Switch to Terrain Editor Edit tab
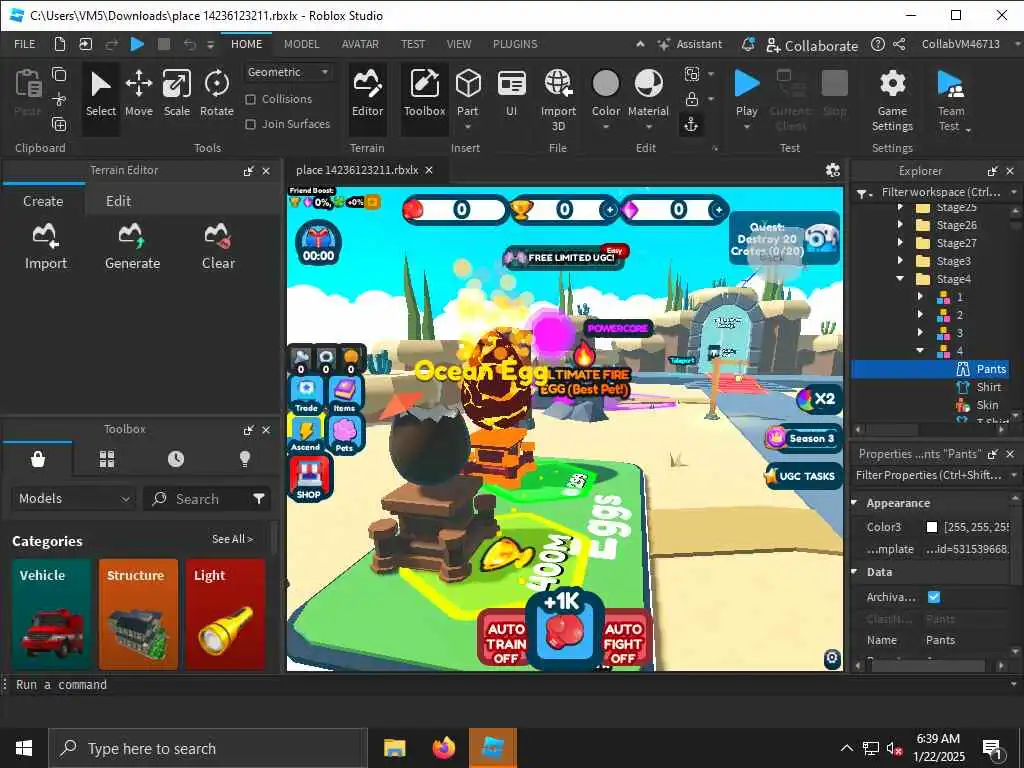Viewport: 1024px width, 768px height. pyautogui.click(x=118, y=201)
